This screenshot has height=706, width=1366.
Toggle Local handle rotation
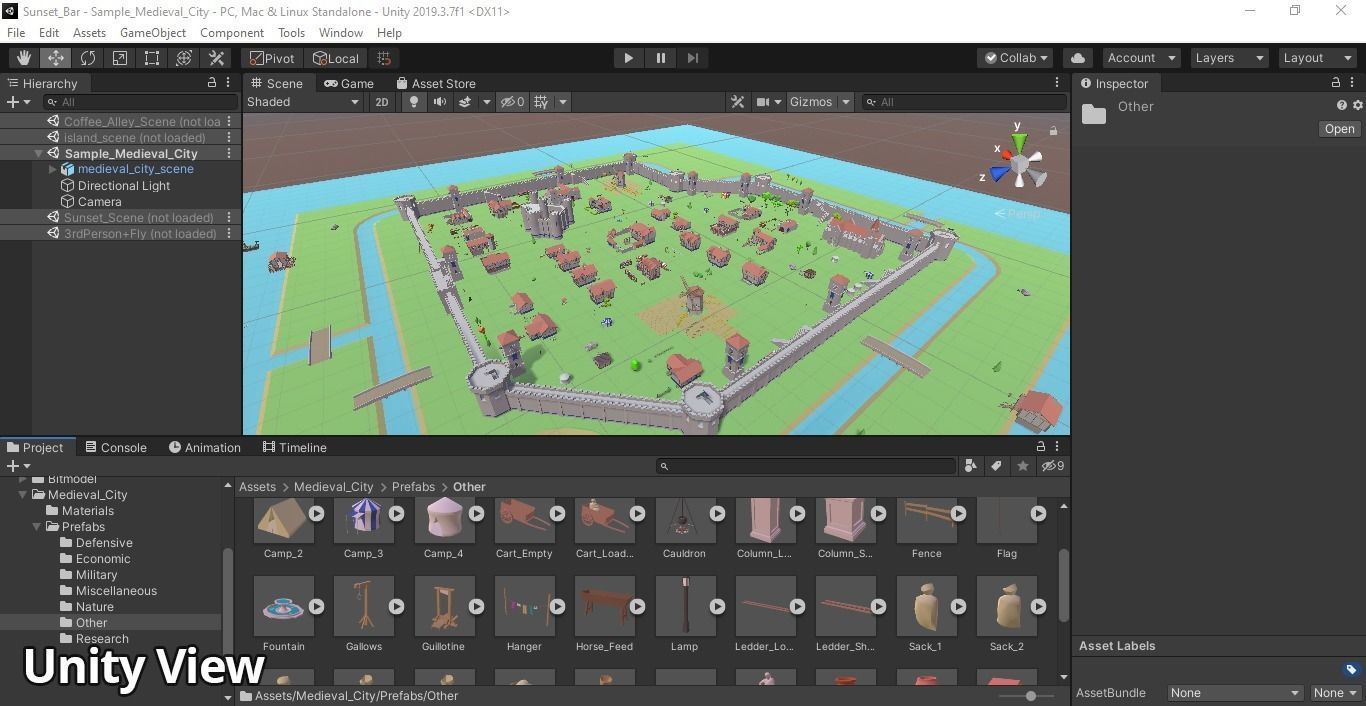click(x=336, y=58)
